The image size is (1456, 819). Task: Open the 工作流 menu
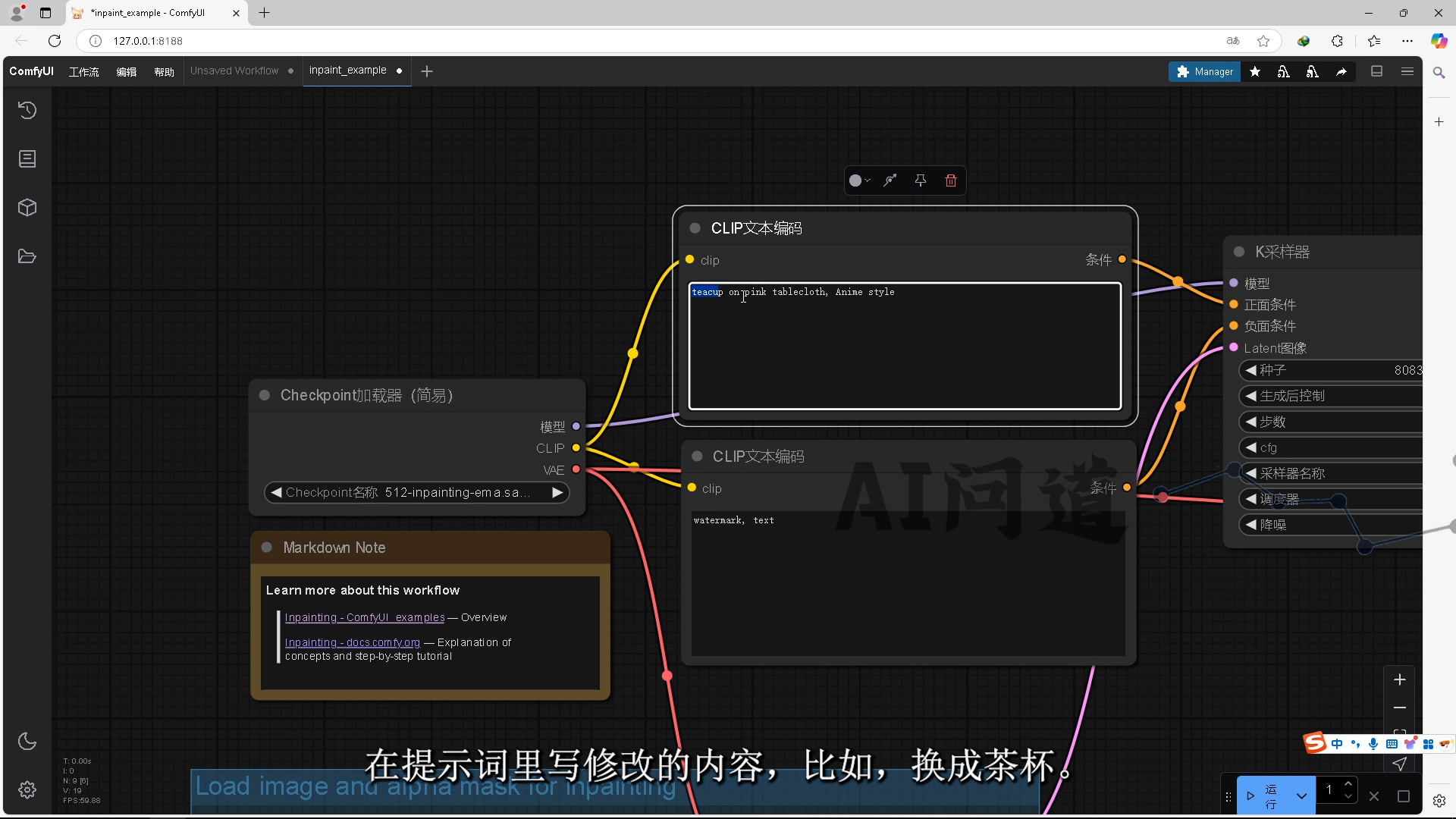[x=83, y=71]
